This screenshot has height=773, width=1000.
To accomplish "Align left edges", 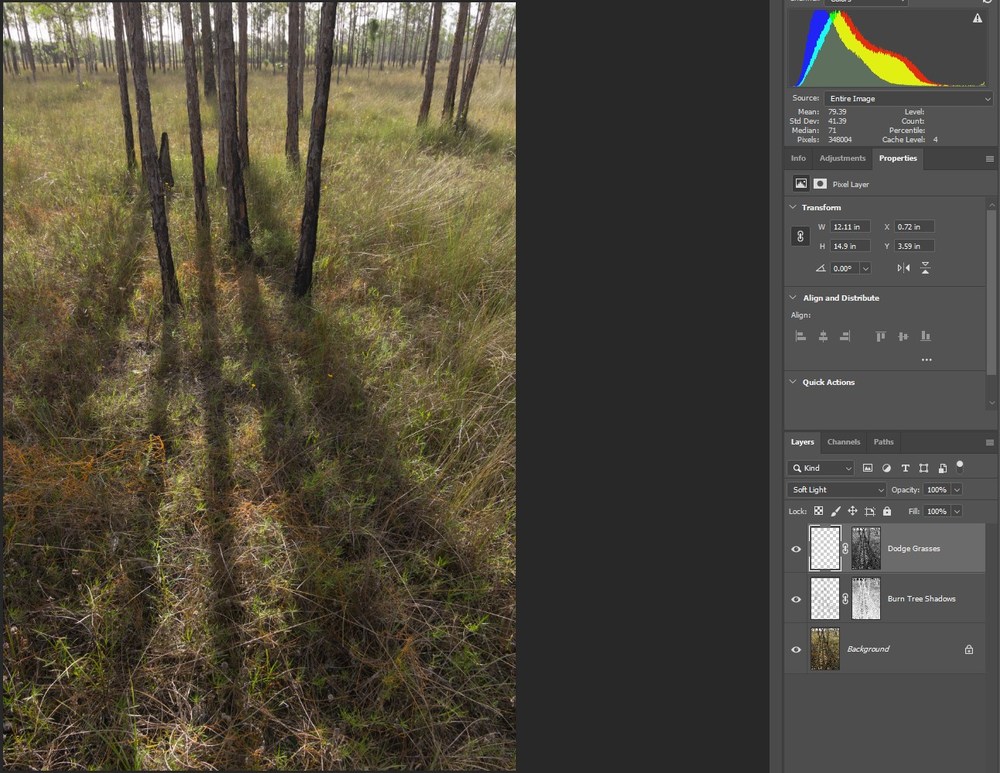I will click(801, 336).
